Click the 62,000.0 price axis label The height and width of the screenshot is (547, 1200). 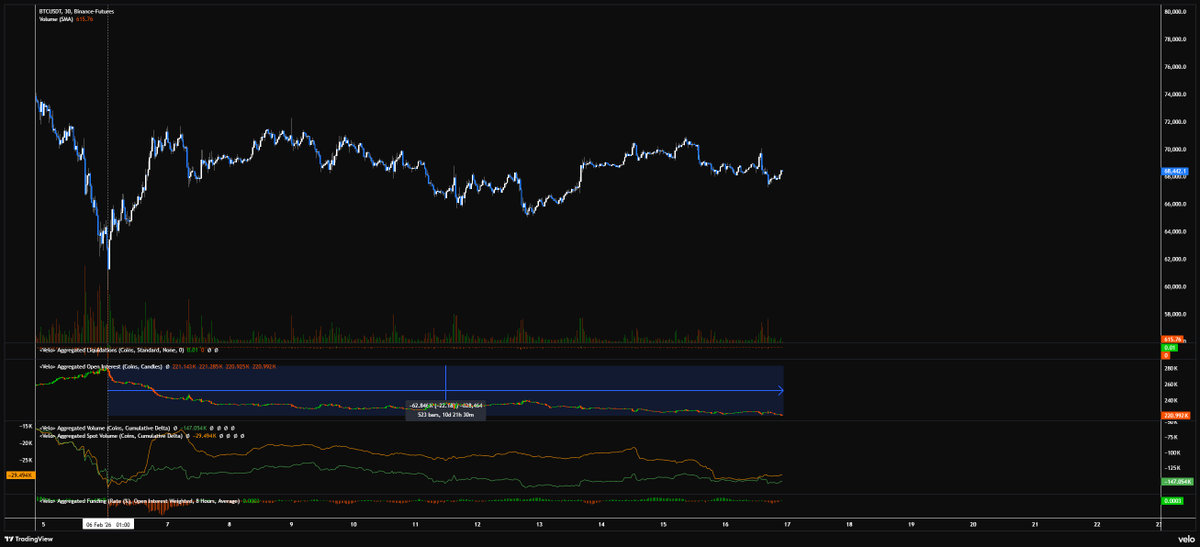[1176, 259]
